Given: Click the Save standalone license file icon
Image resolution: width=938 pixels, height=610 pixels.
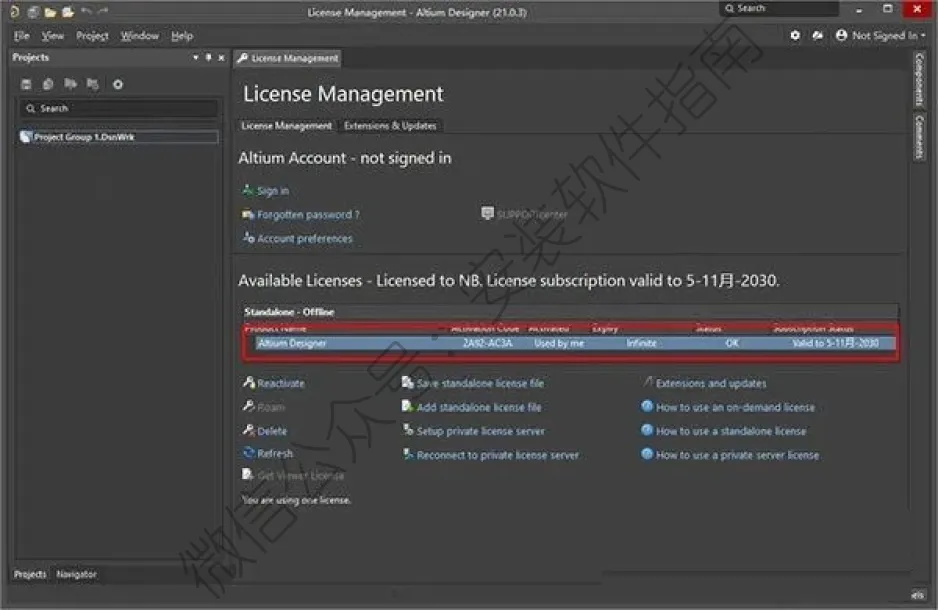Looking at the screenshot, I should click(407, 382).
